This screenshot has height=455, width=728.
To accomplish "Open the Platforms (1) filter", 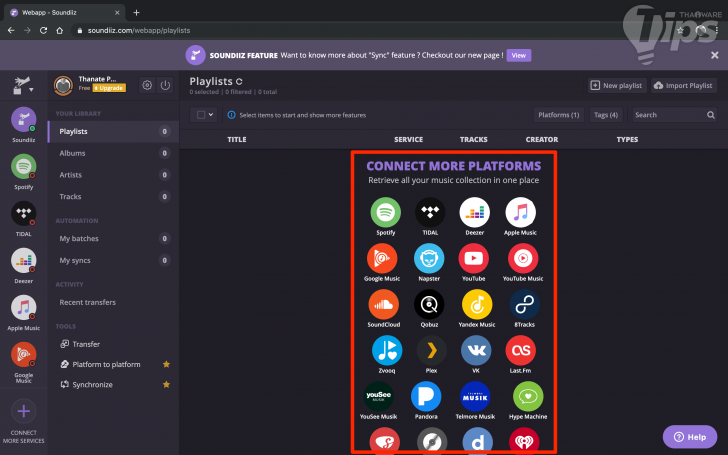I will coord(559,115).
